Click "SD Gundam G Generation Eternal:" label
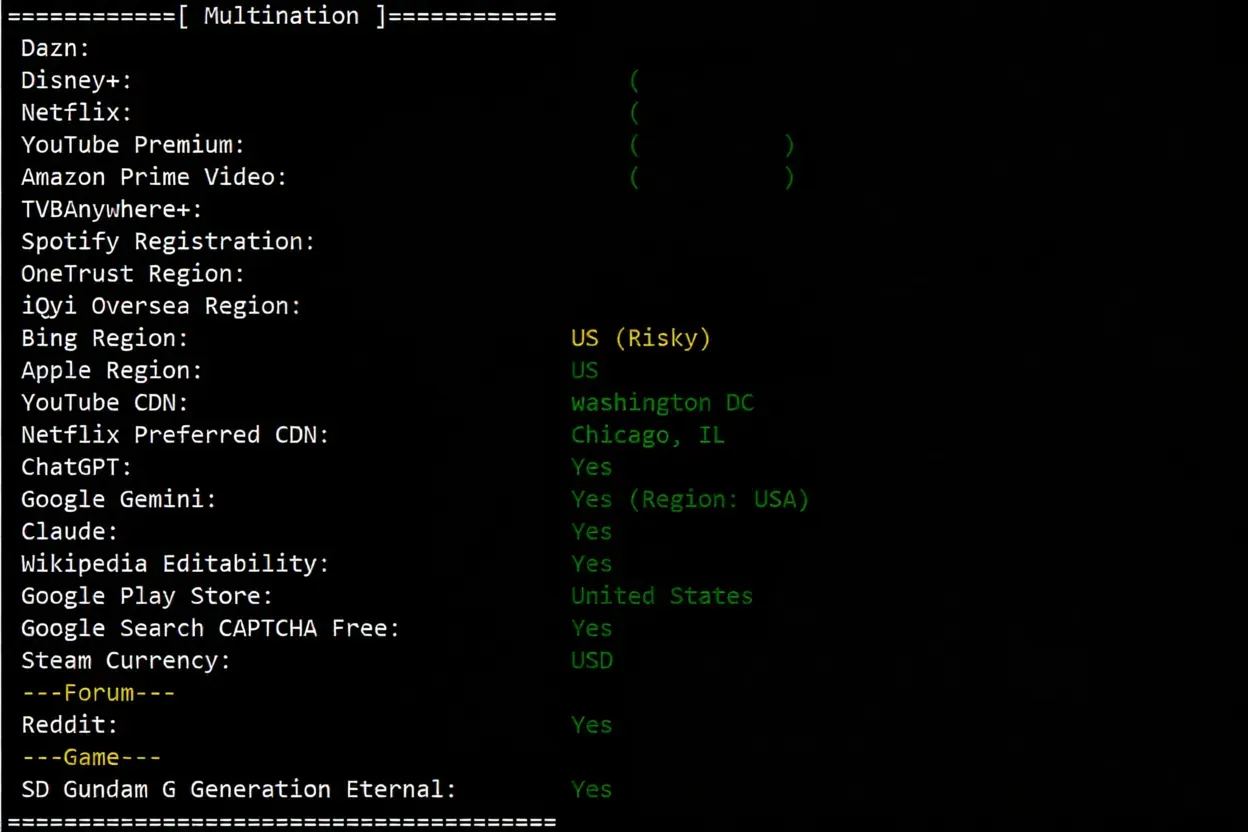Image resolution: width=1248 pixels, height=832 pixels. click(238, 789)
